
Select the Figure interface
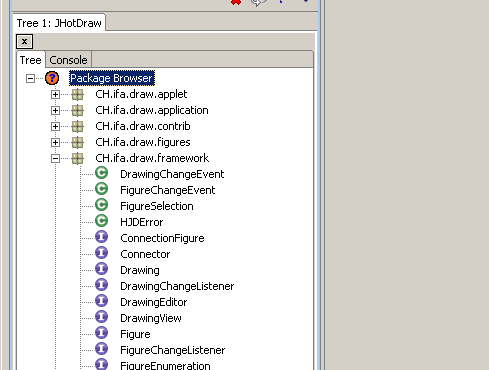pyautogui.click(x=135, y=334)
